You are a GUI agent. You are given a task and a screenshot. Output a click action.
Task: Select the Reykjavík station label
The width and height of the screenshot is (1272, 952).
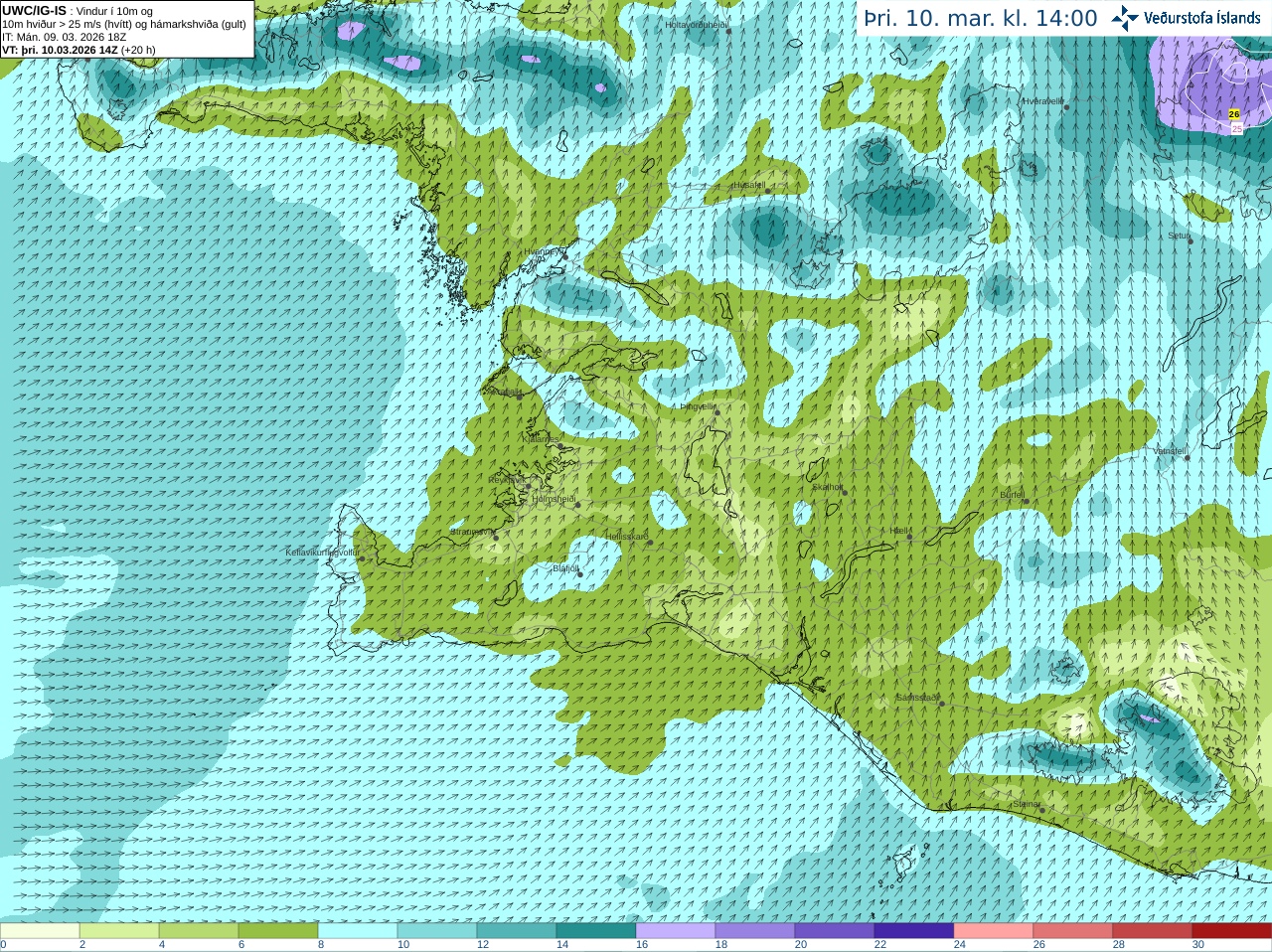(507, 480)
